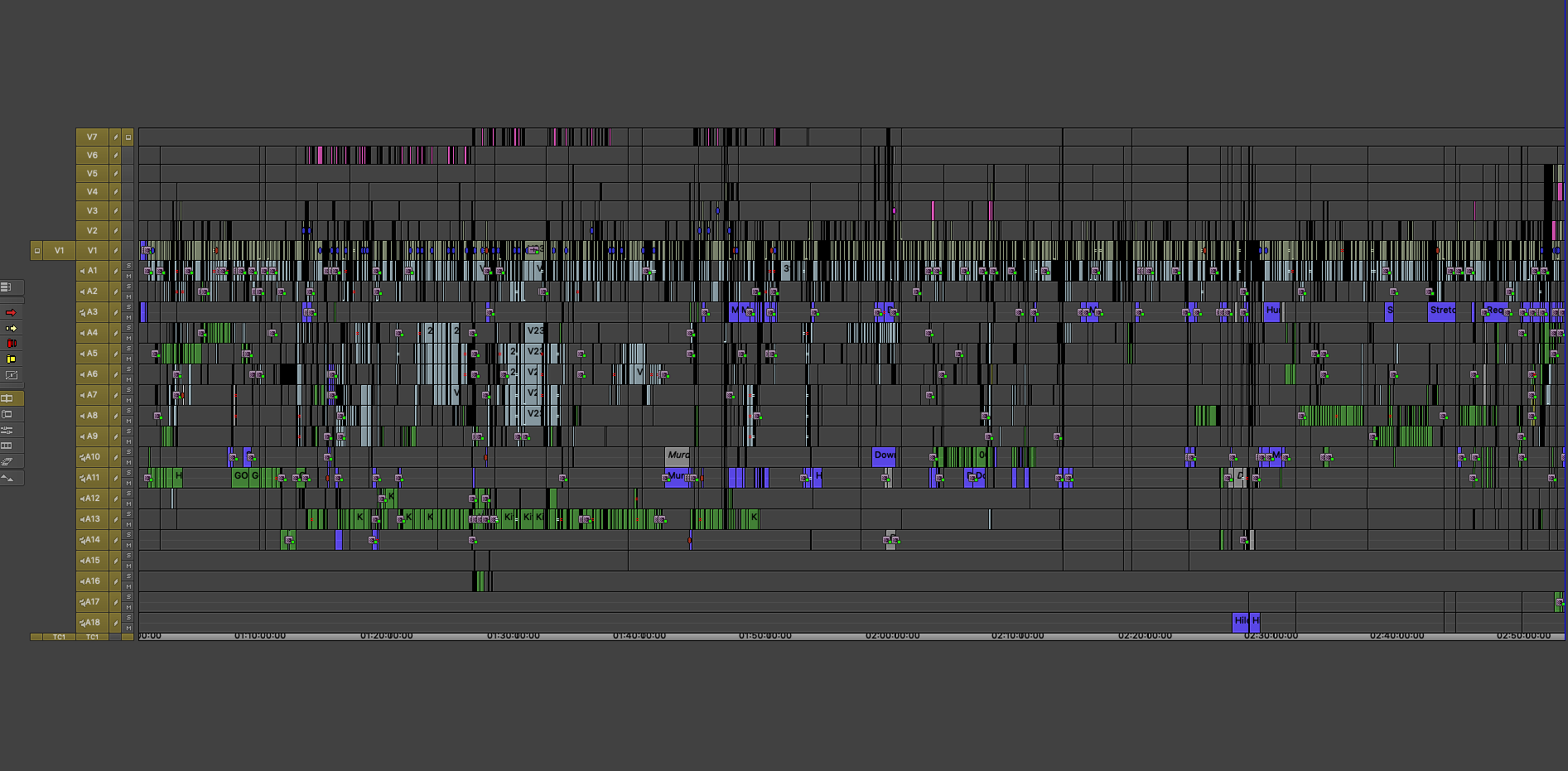Select record track A14
Viewport: 1568px width, 771px height.
pyautogui.click(x=92, y=540)
